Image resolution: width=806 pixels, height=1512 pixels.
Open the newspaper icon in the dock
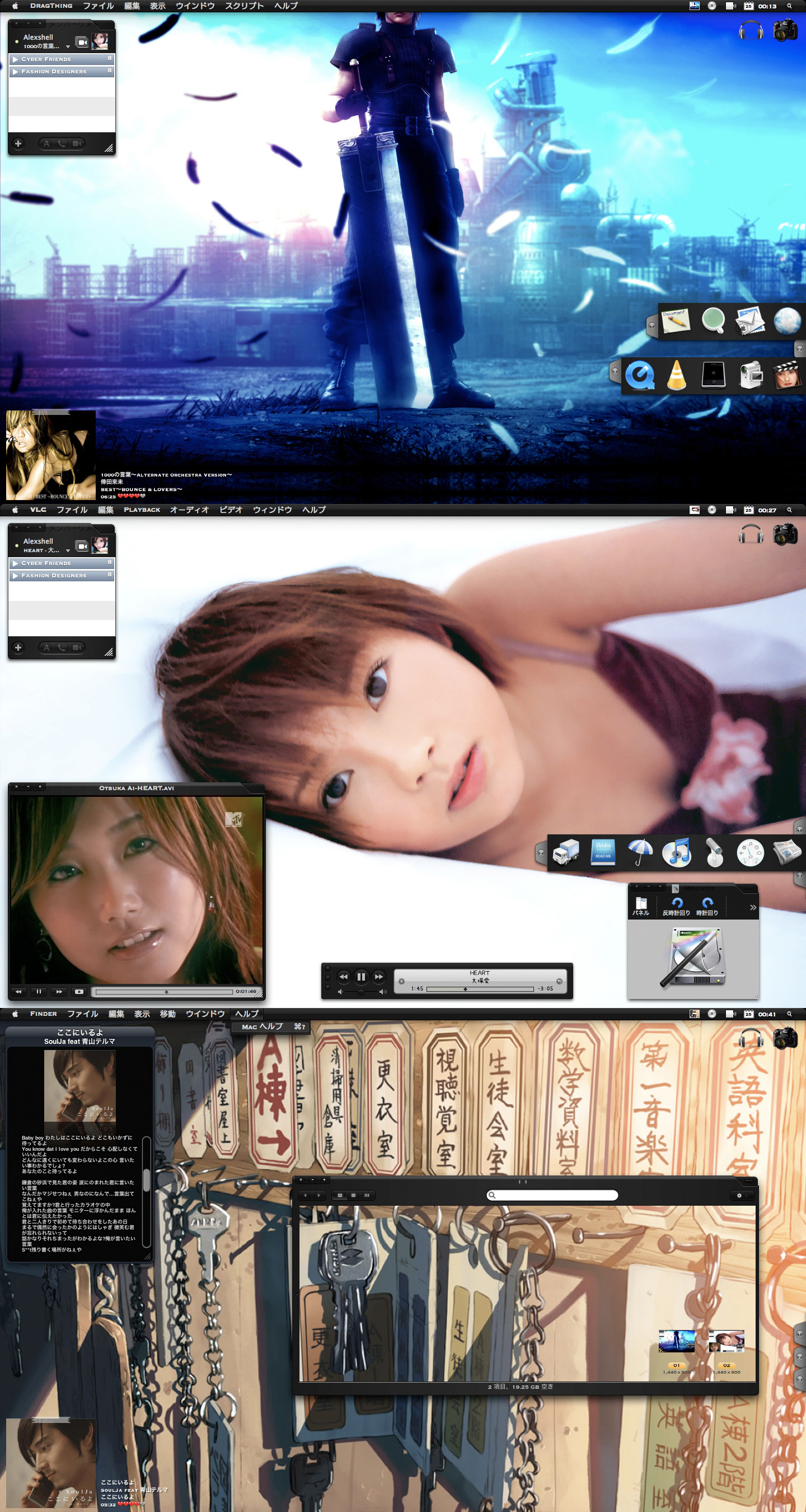(787, 852)
